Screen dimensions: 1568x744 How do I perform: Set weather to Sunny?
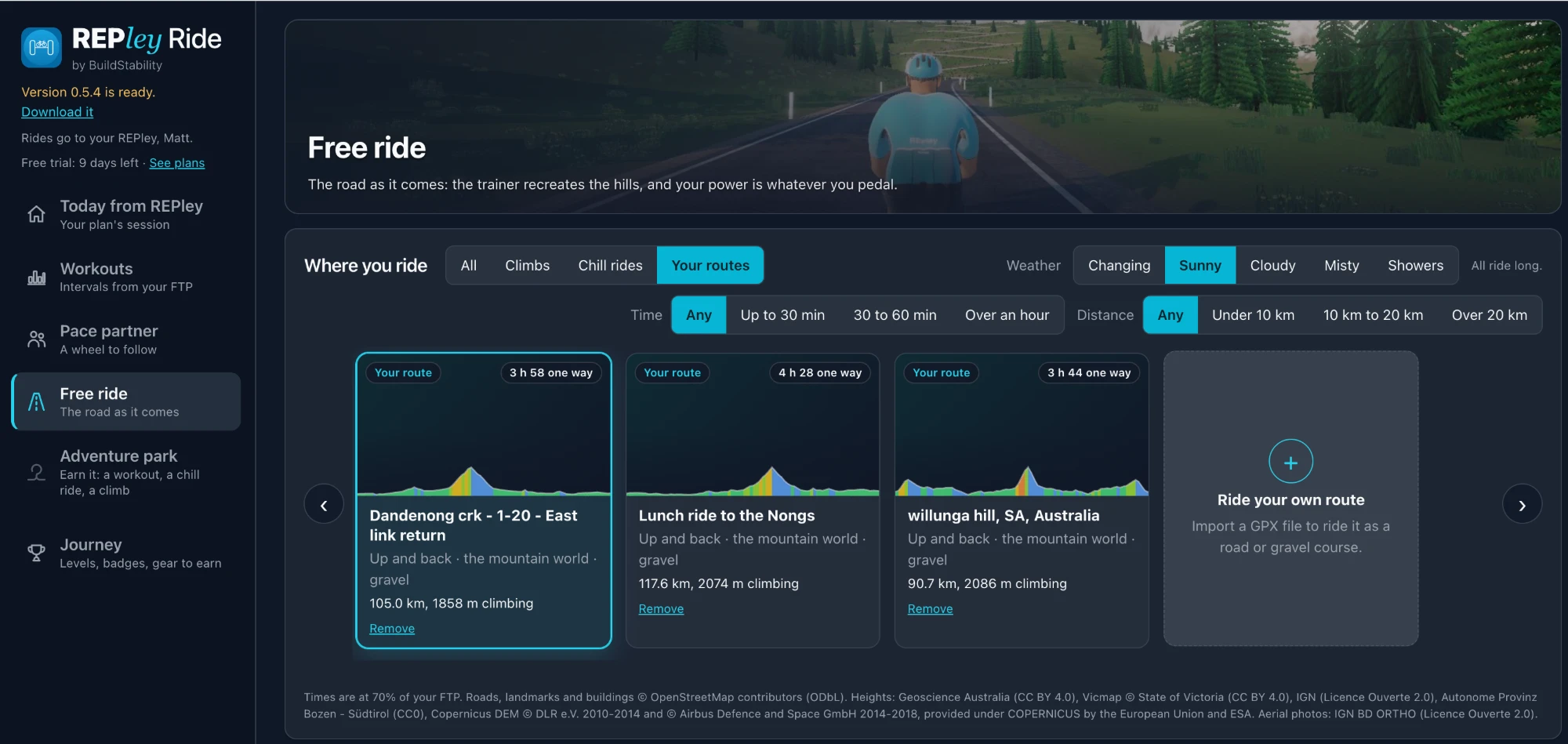[1200, 266]
